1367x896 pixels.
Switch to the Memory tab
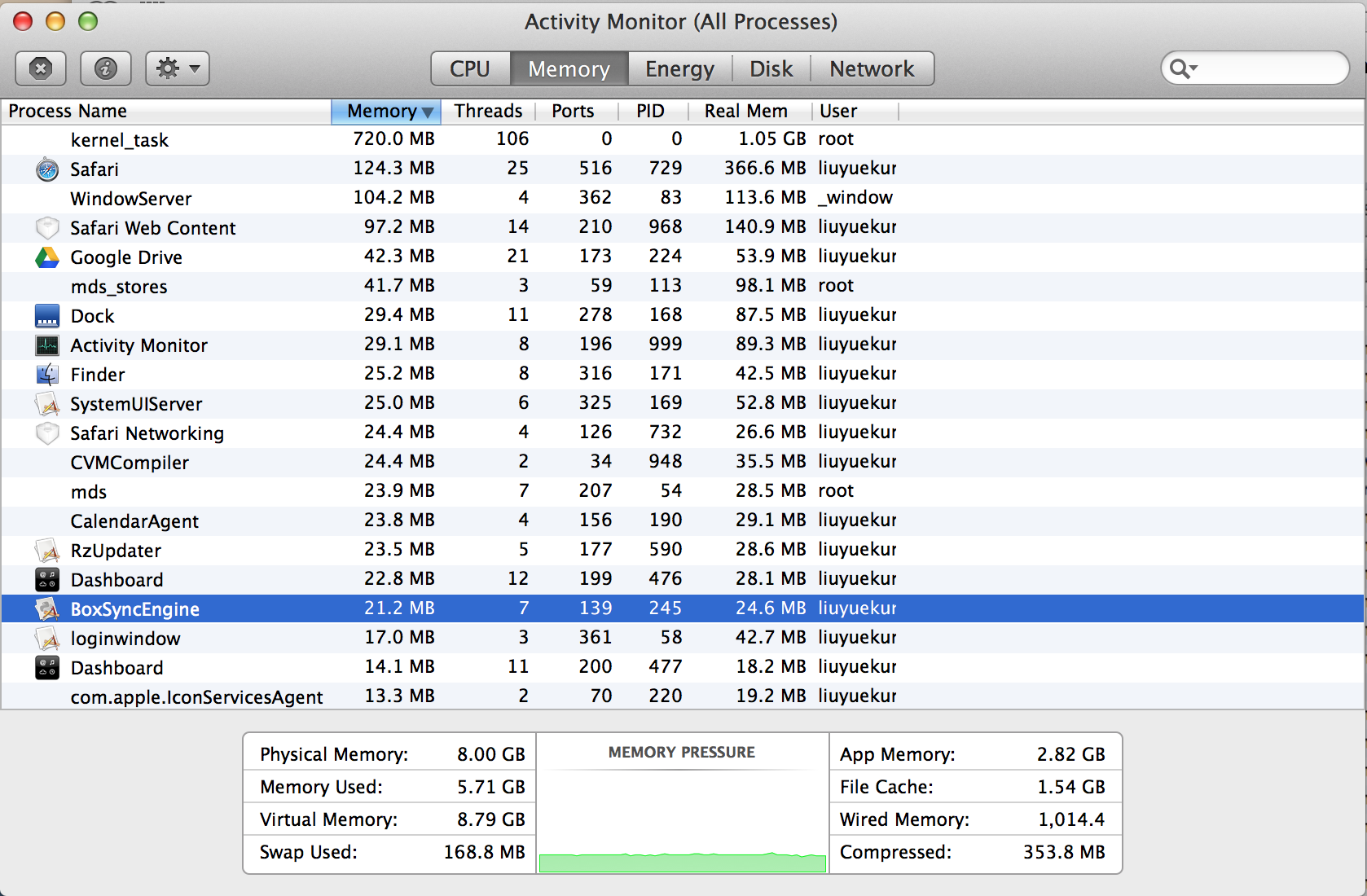[x=569, y=68]
